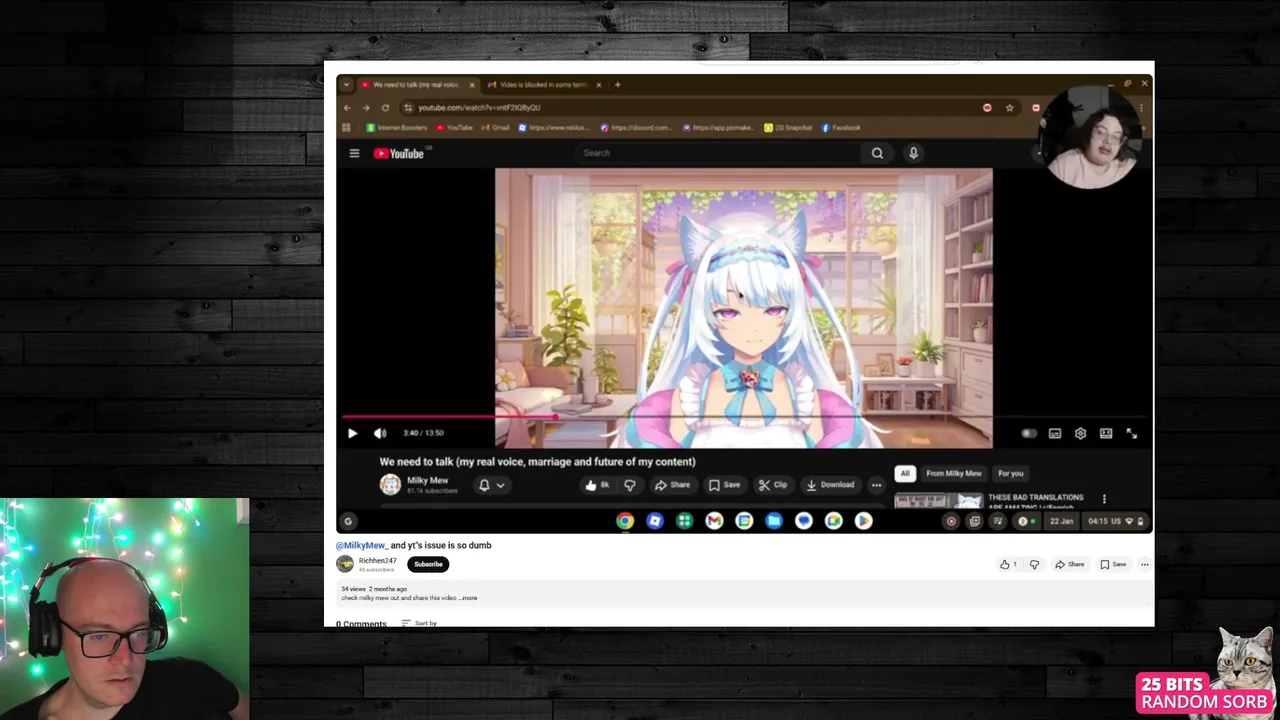Viewport: 1280px width, 720px height.
Task: Open the video player settings gear
Action: [x=1080, y=433]
